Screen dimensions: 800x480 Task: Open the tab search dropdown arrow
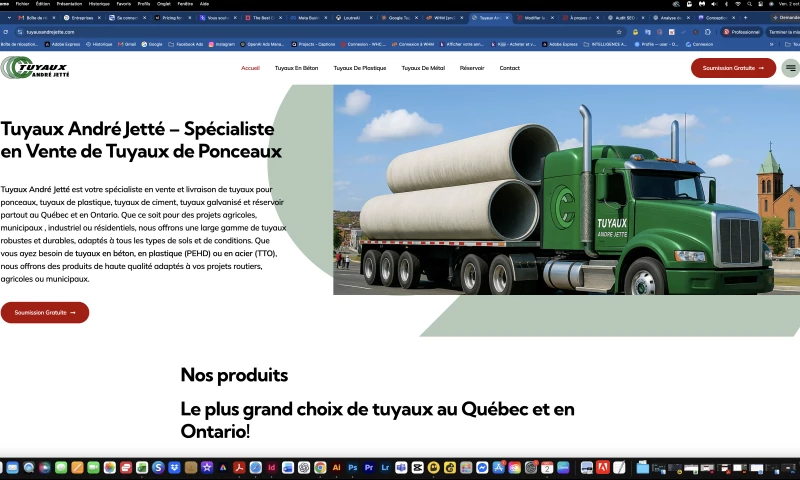pyautogui.click(x=9, y=17)
